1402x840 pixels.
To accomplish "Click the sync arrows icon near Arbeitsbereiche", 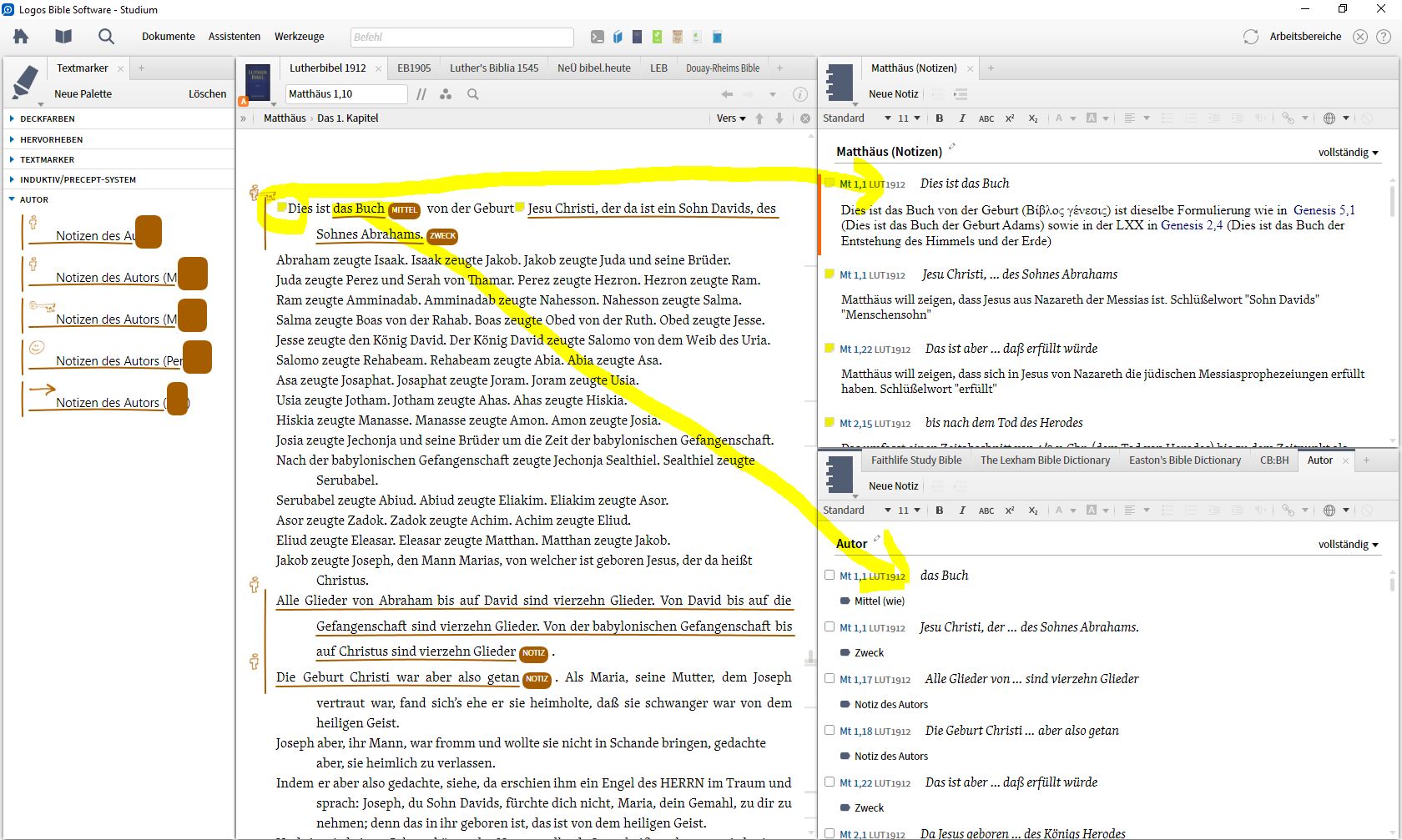I will pyautogui.click(x=1250, y=37).
